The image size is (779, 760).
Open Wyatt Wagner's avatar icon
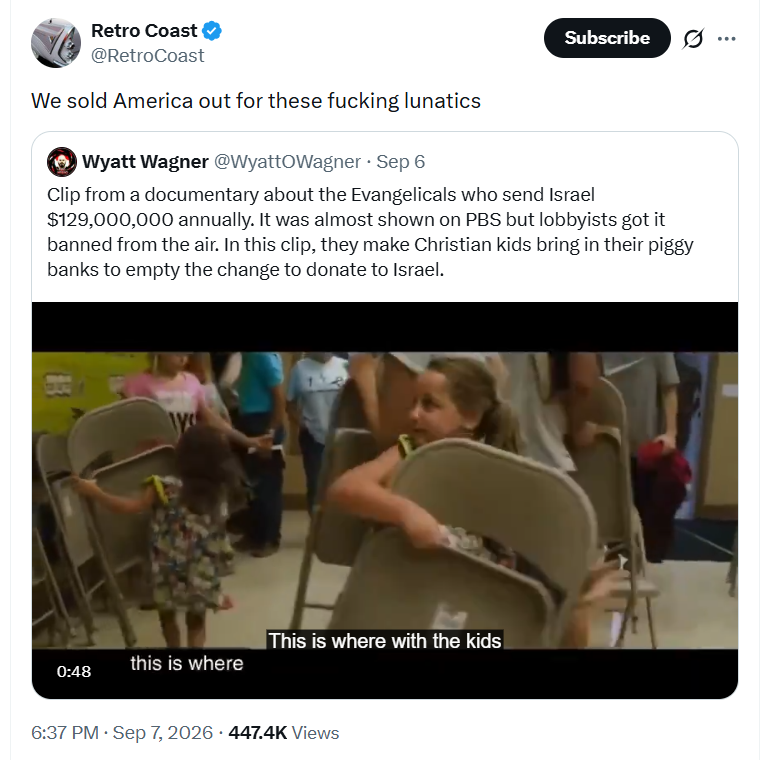click(62, 162)
